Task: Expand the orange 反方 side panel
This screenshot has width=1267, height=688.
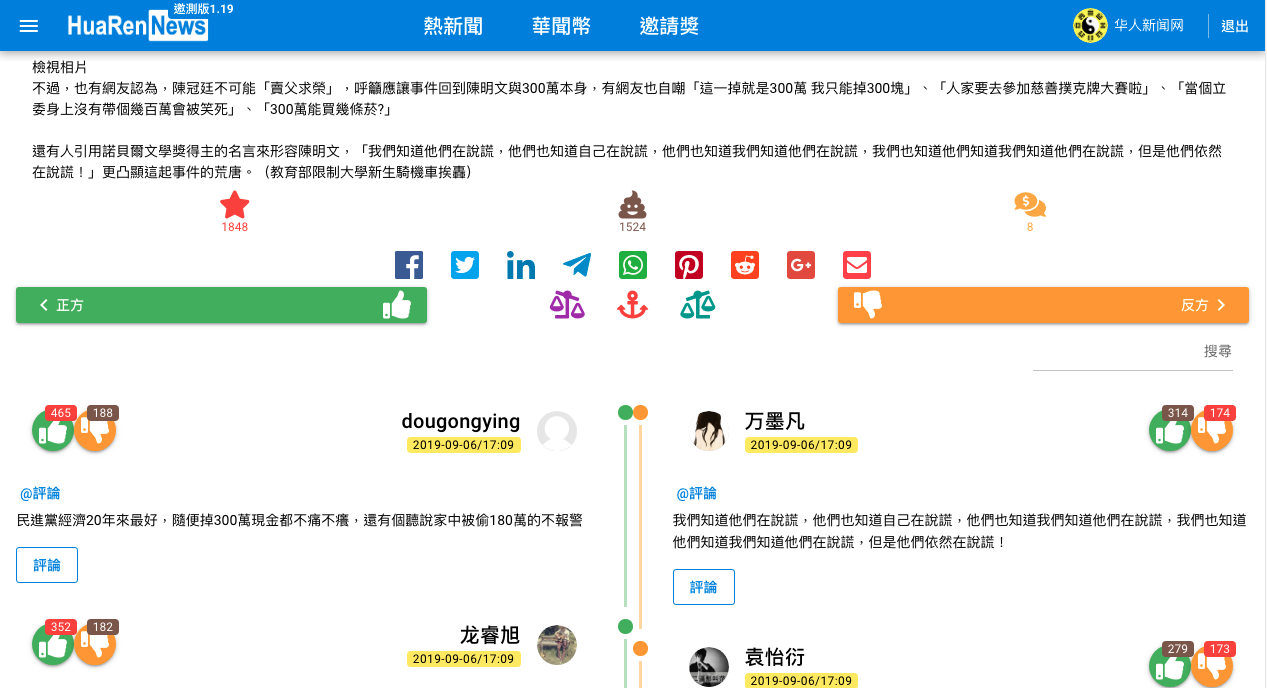Action: [1043, 305]
